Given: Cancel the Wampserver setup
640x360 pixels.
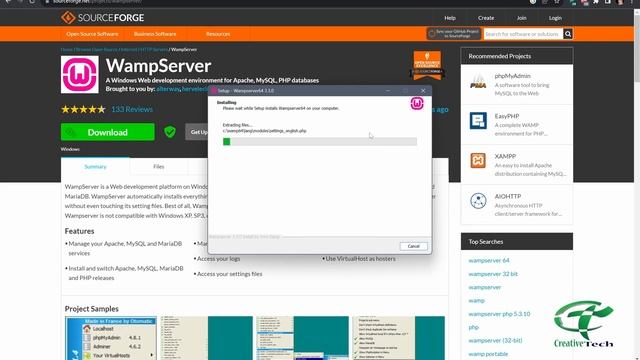Looking at the screenshot, I should (x=413, y=246).
